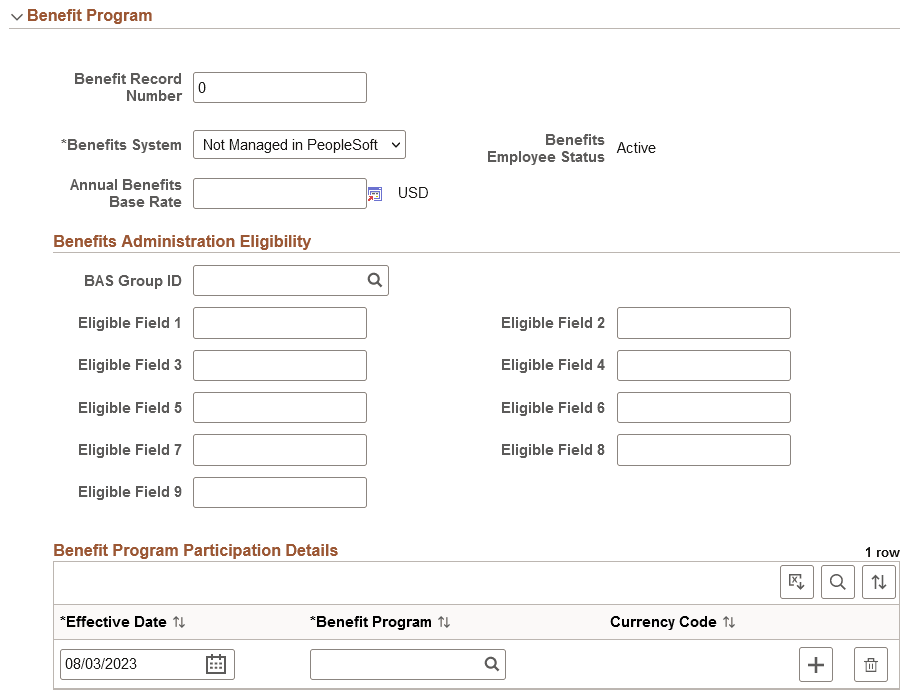This screenshot has height=698, width=909.
Task: Open the Benefit Program lookup magnifier
Action: click(491, 664)
